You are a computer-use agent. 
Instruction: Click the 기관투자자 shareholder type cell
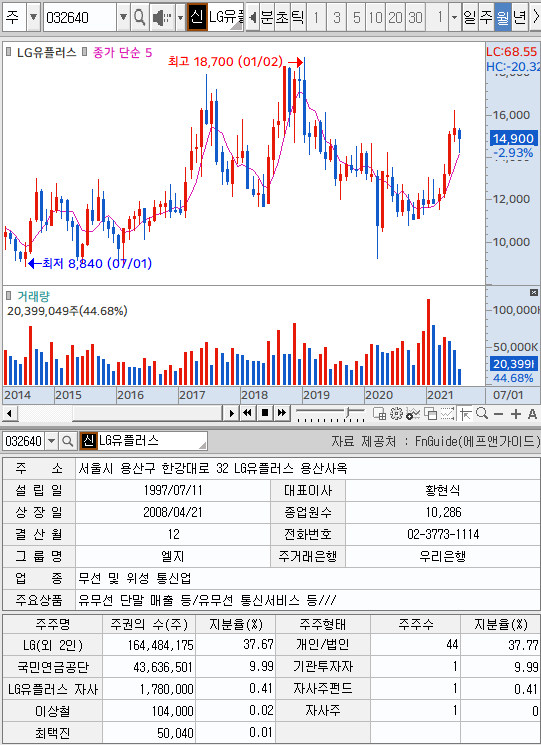click(x=323, y=667)
